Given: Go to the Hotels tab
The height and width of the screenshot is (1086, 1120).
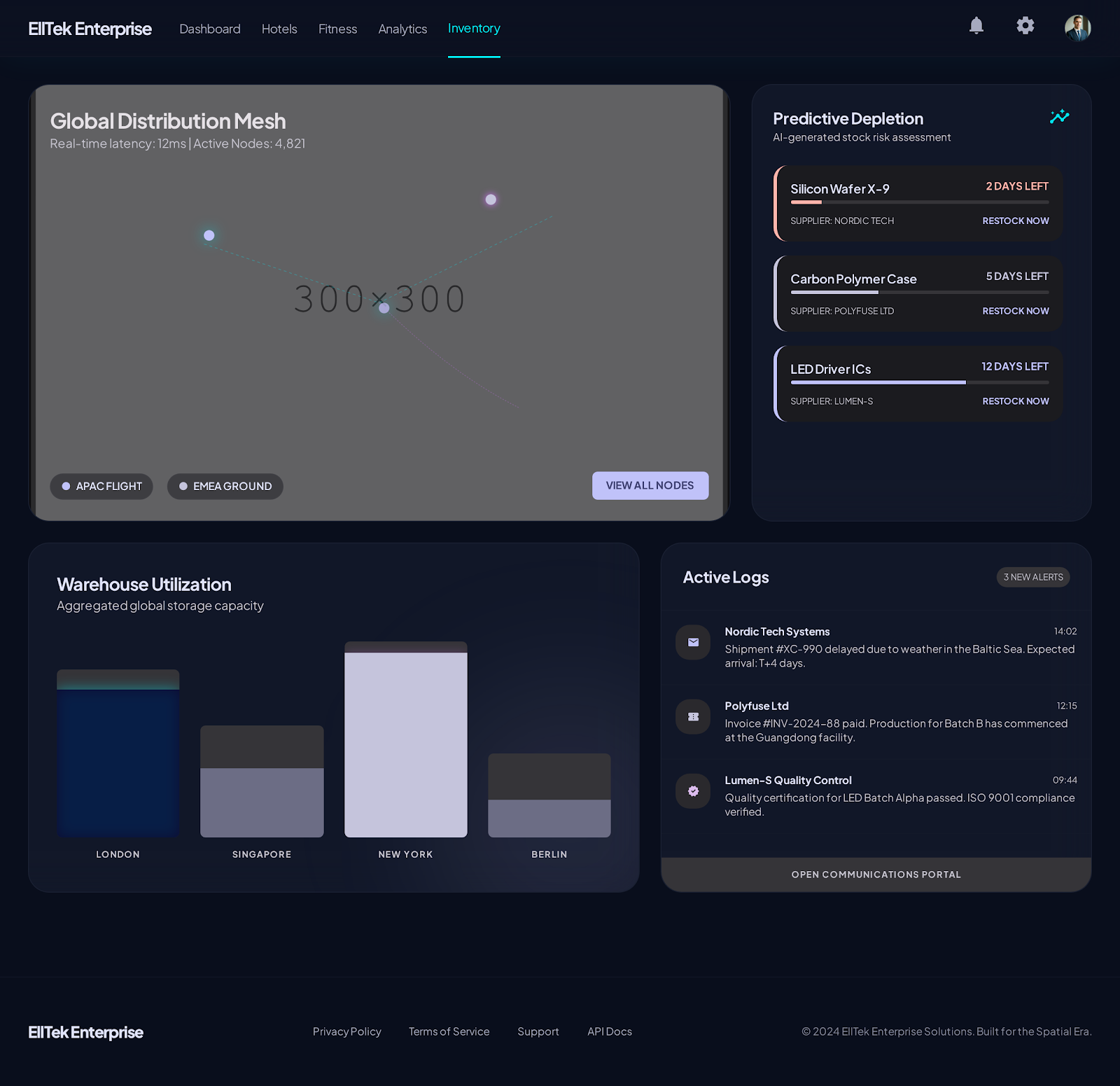Looking at the screenshot, I should (279, 29).
